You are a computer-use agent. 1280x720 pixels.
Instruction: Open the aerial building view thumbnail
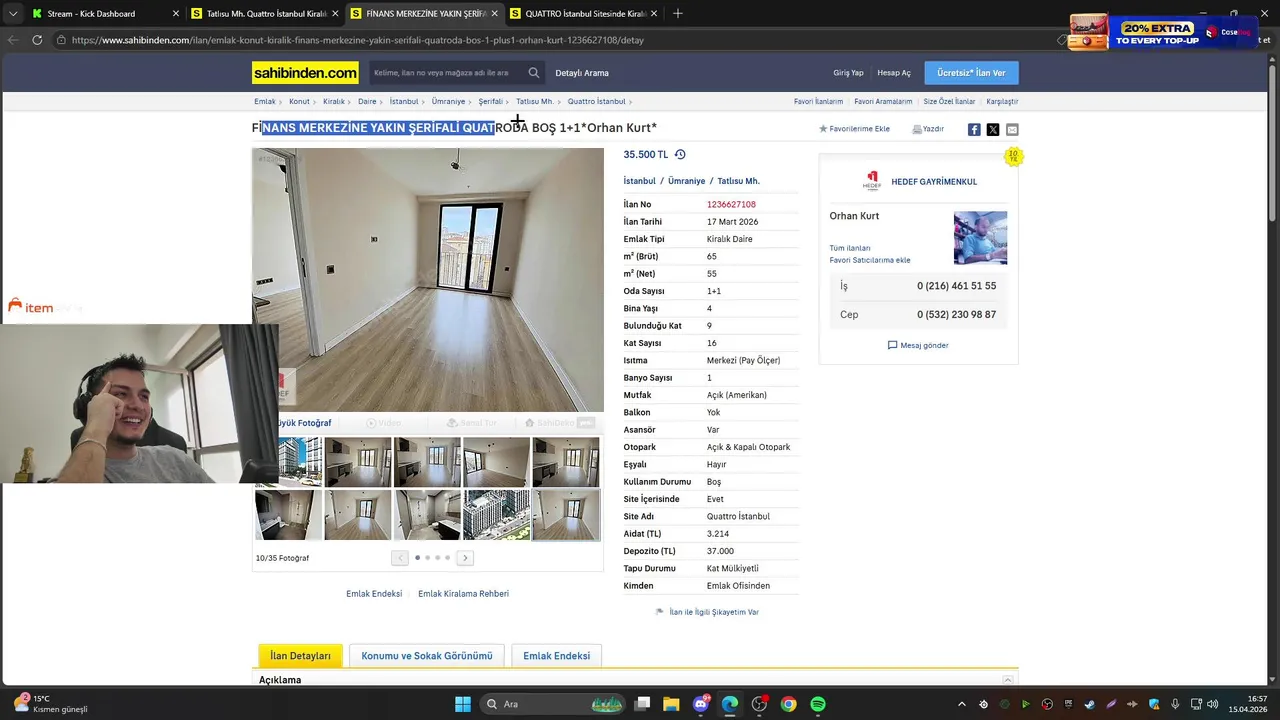click(496, 514)
